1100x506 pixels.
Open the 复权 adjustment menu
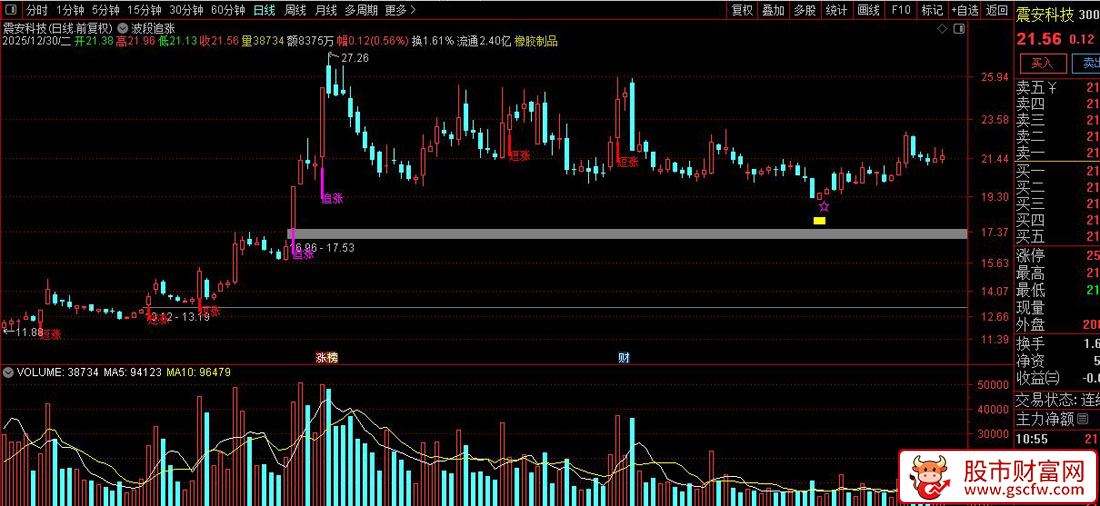(x=742, y=10)
